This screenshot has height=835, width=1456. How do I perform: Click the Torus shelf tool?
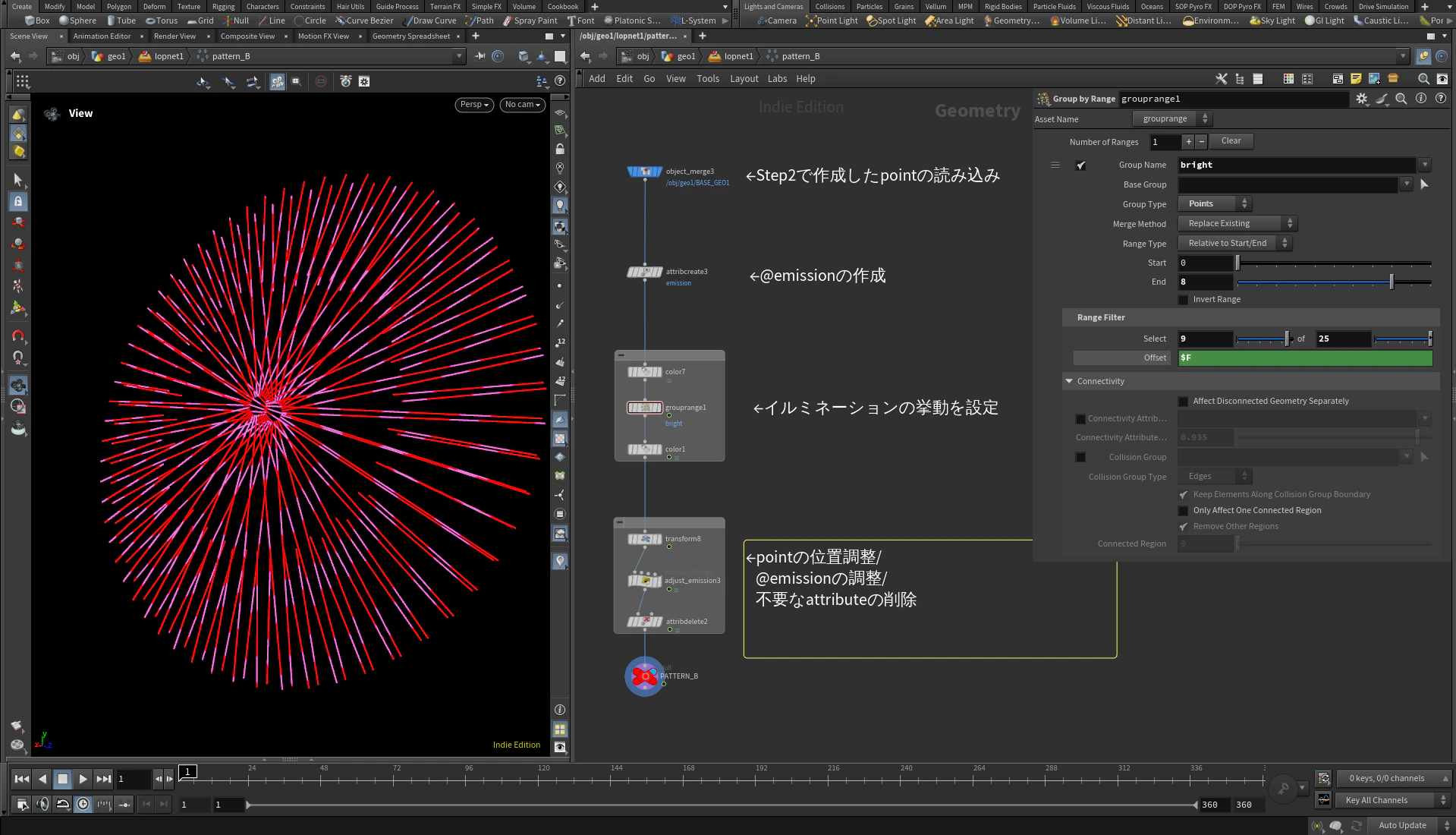[161, 20]
